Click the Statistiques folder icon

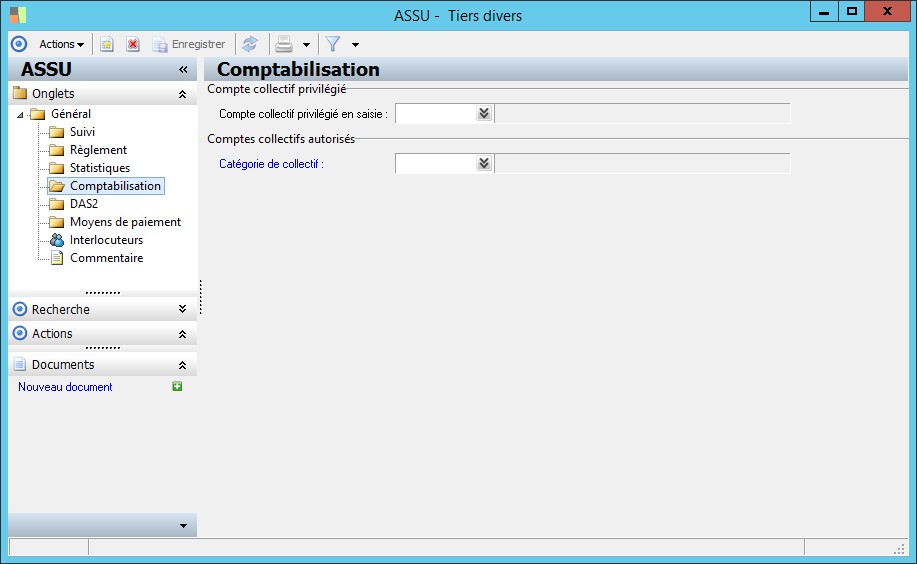[x=57, y=168]
